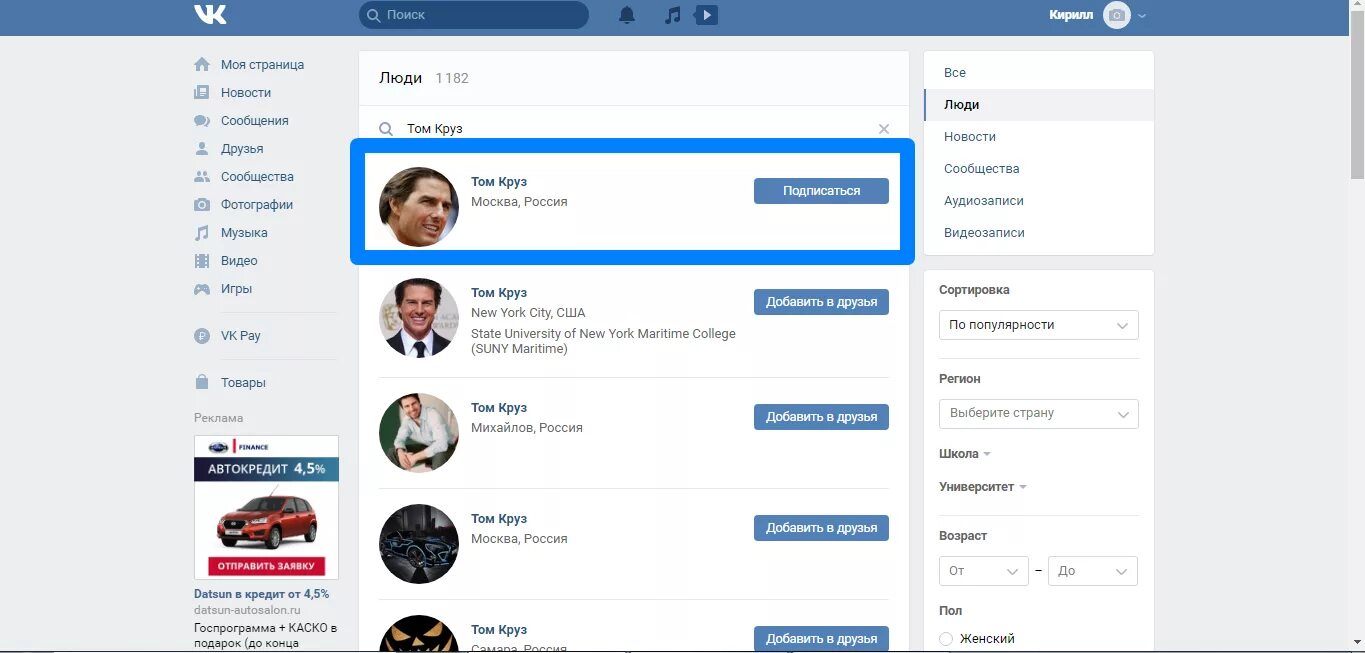Open first Том Круз Москва profile photo
This screenshot has height=653, width=1365.
coord(419,207)
